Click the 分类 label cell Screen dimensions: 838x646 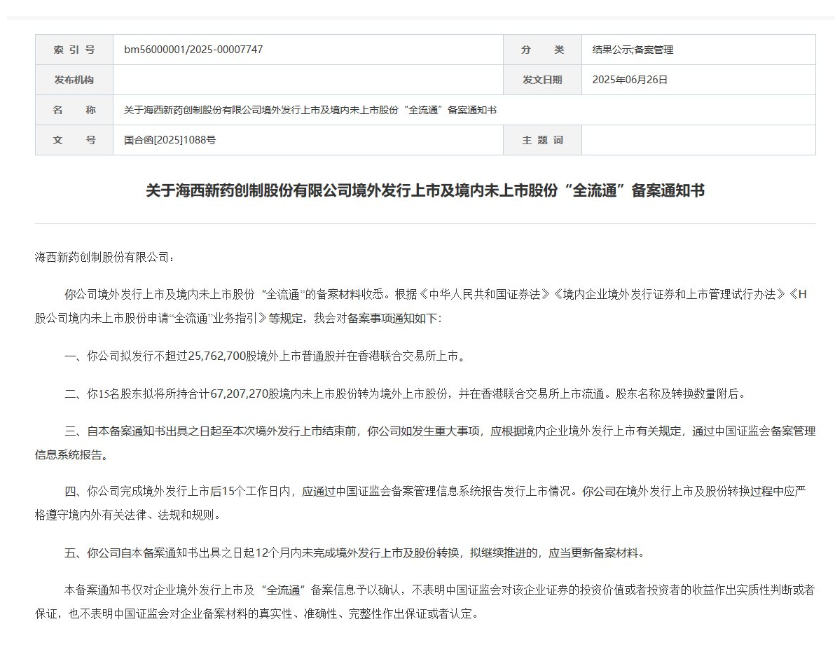(542, 50)
